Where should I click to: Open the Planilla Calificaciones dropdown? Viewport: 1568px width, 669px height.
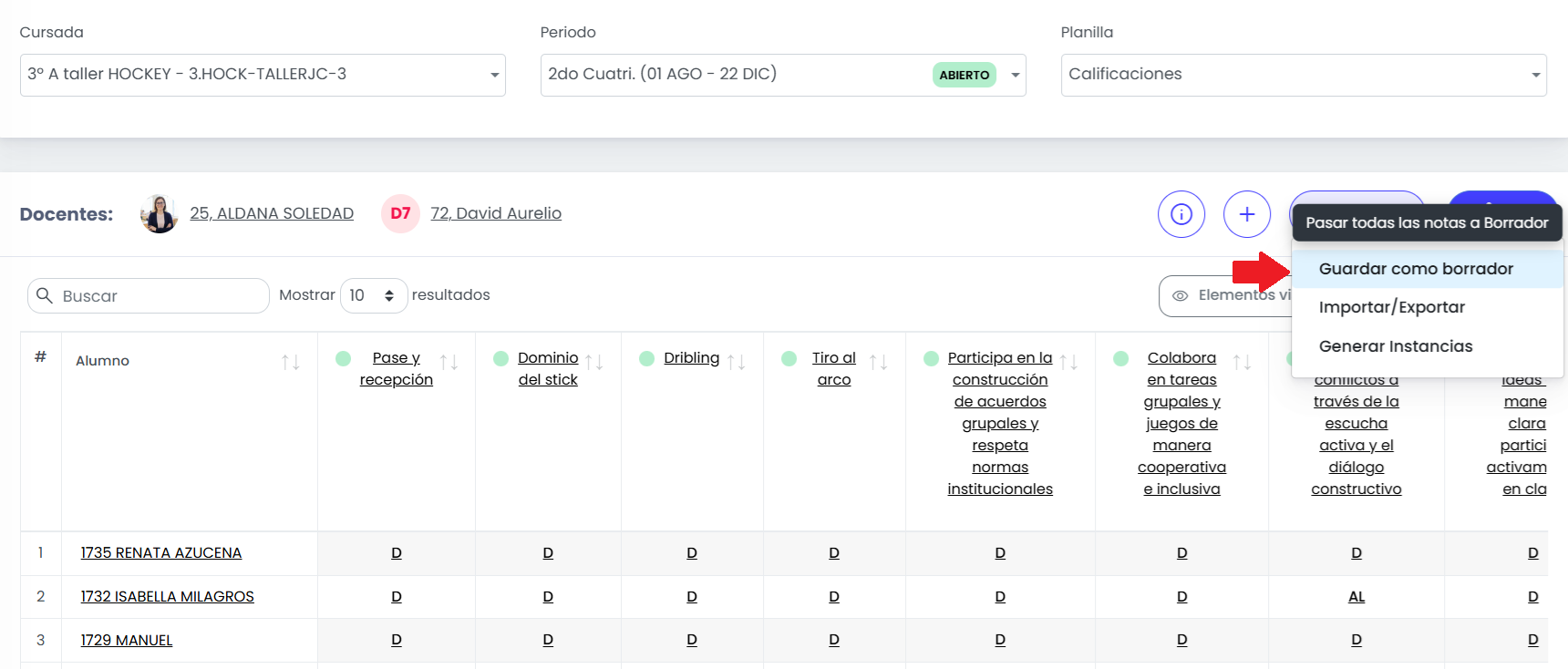(1304, 75)
